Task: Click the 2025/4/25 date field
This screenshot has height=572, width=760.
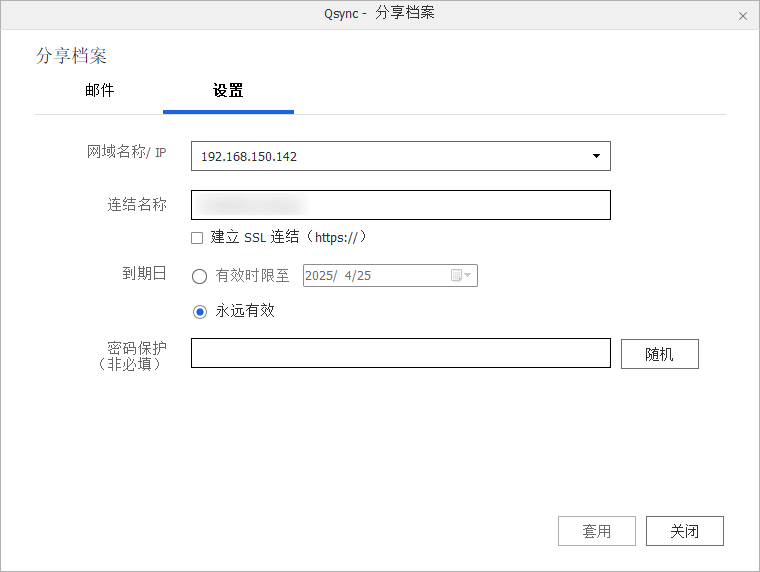Action: tap(390, 275)
